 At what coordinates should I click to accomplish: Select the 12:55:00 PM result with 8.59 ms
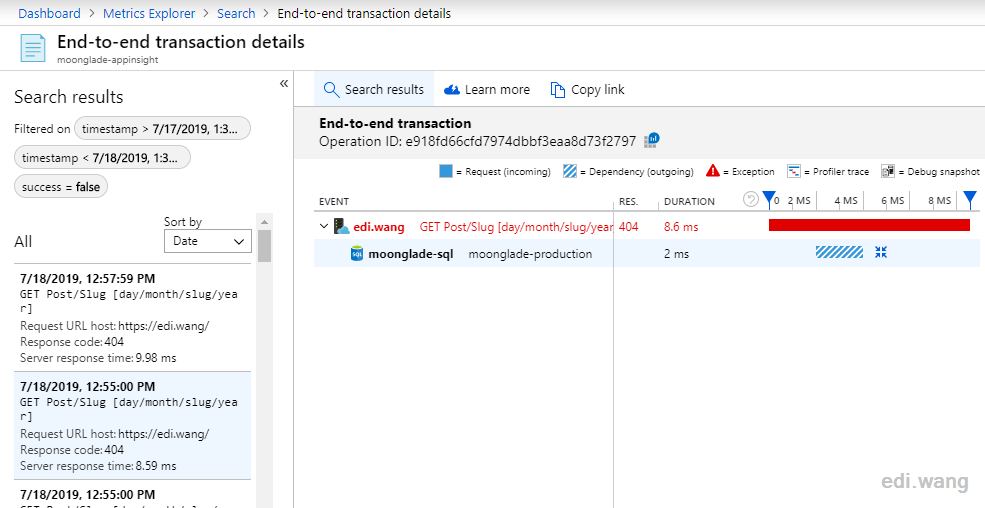click(x=132, y=425)
